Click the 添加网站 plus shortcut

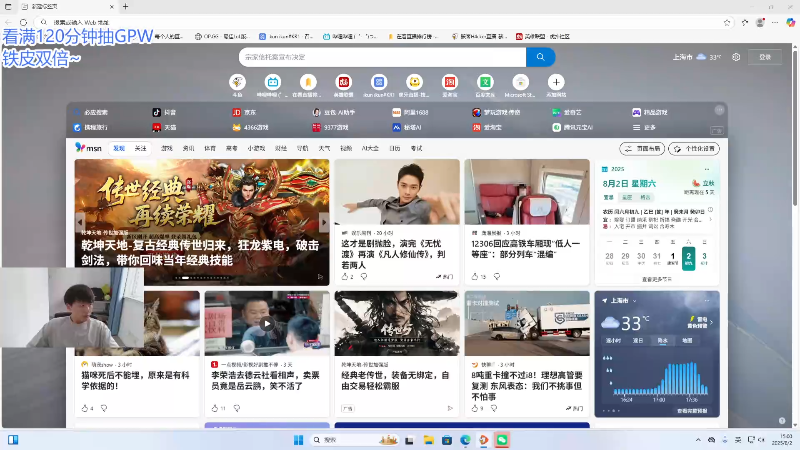click(x=556, y=82)
